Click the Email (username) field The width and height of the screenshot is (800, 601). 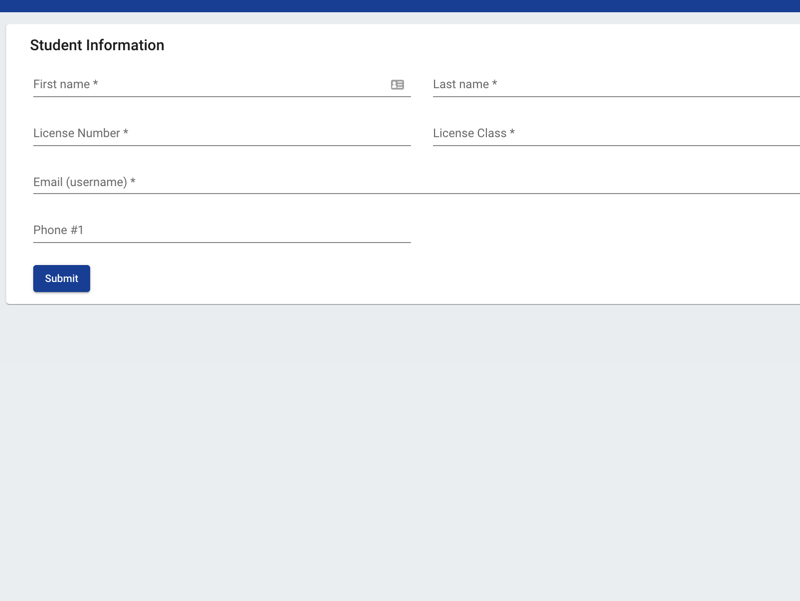pos(416,182)
